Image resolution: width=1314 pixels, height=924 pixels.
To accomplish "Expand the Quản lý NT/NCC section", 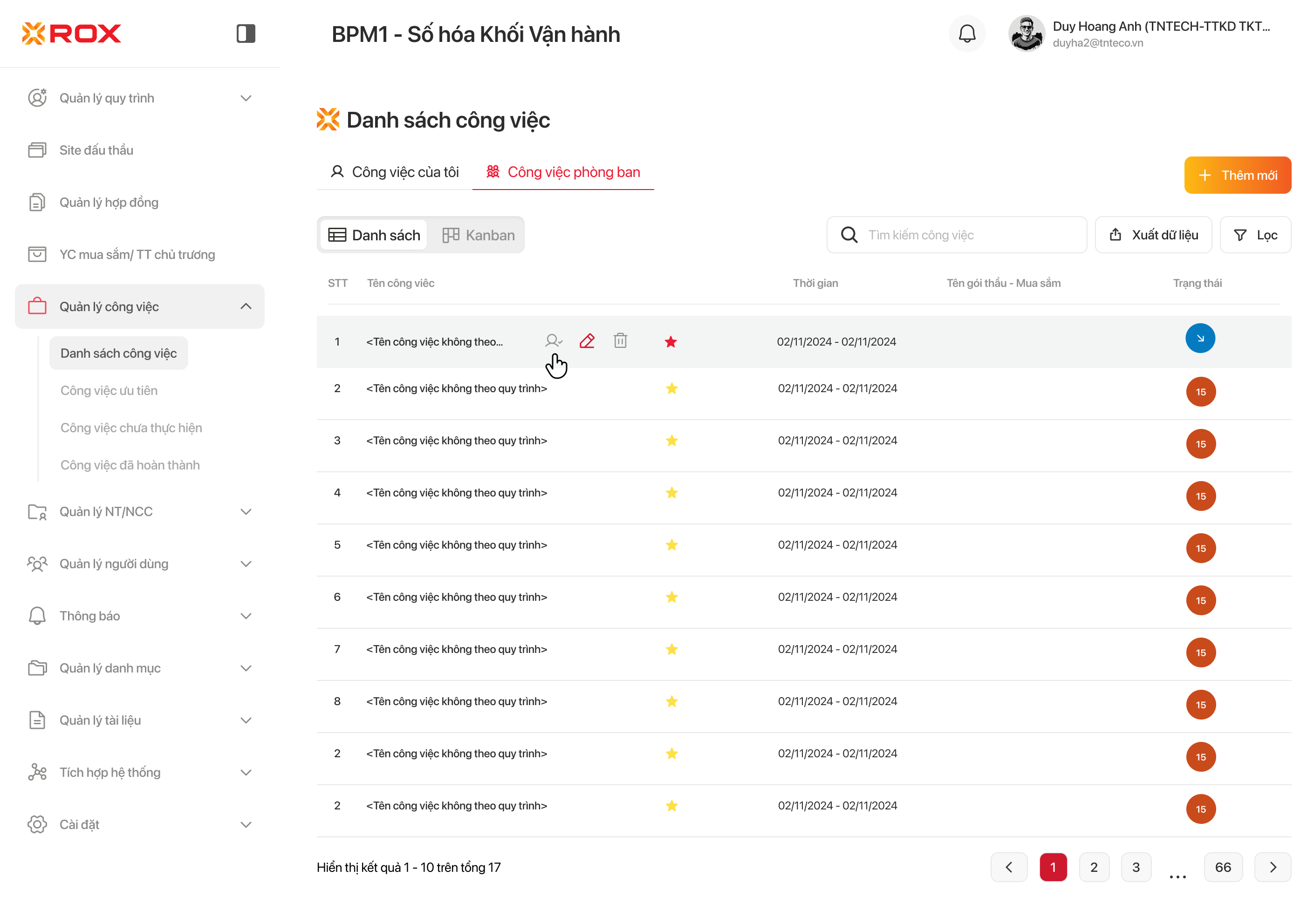I will point(246,511).
